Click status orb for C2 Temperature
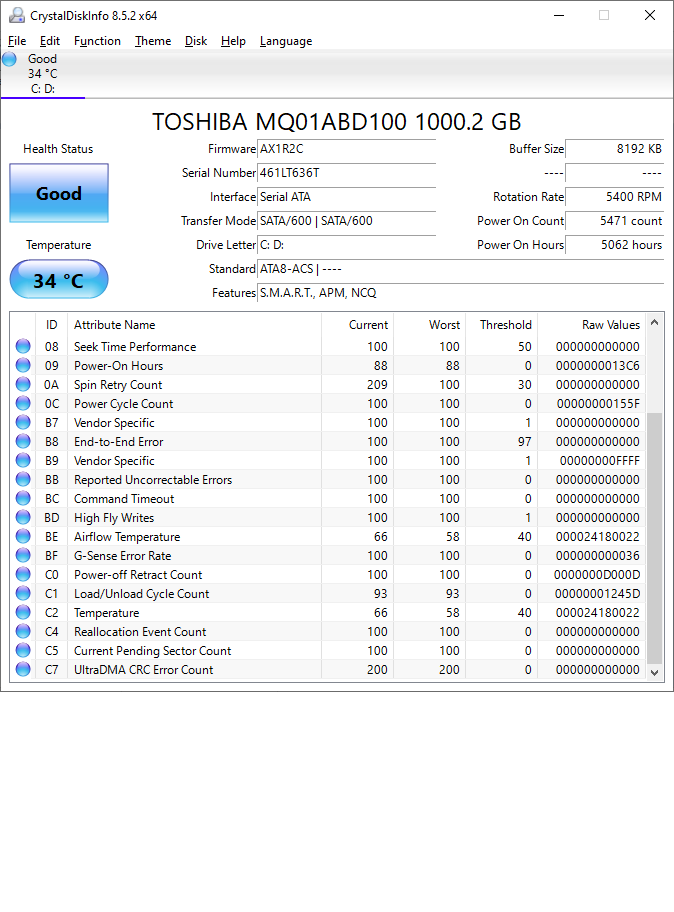The image size is (674, 912). (x=23, y=612)
